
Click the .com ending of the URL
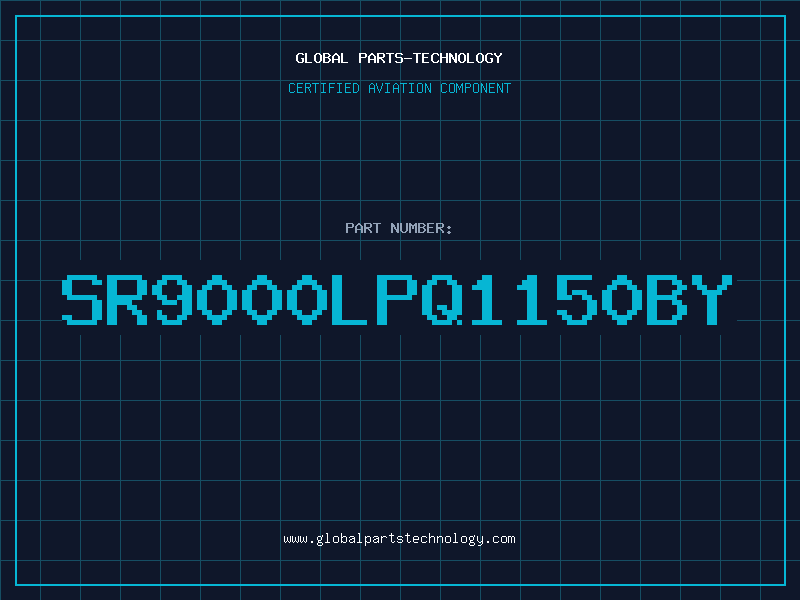tap(500, 539)
